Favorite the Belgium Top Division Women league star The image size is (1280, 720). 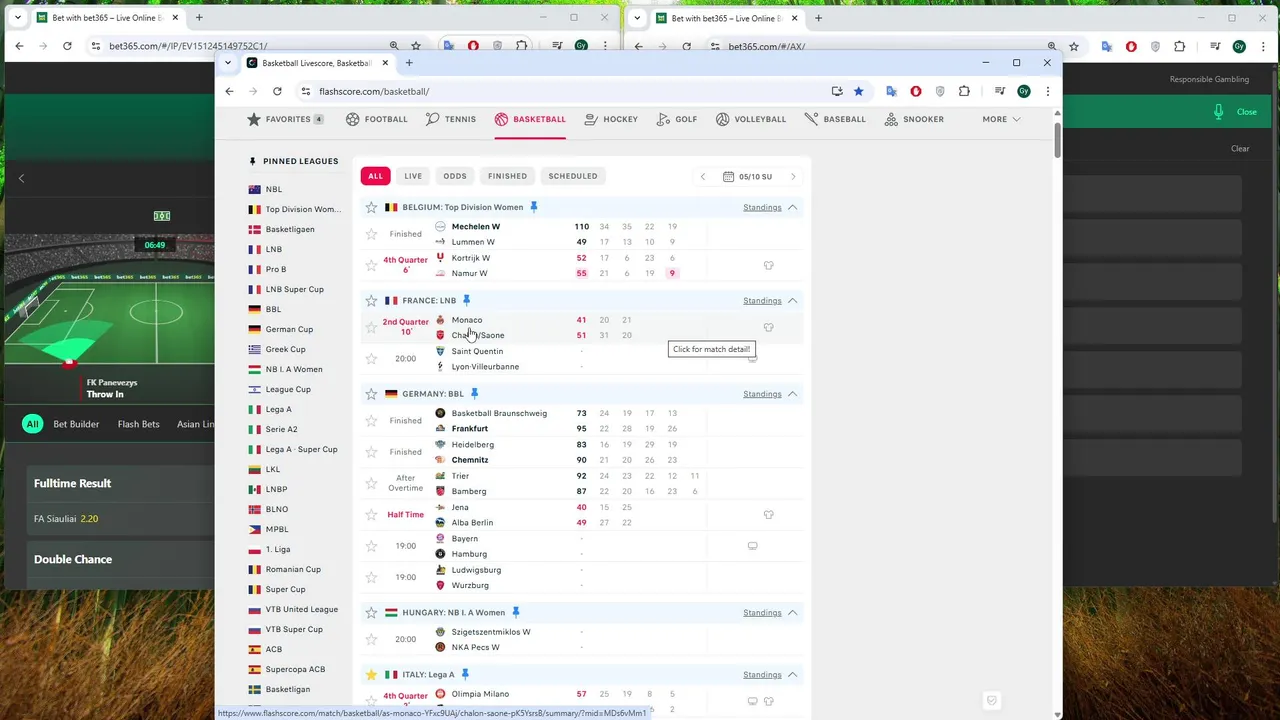tap(371, 207)
